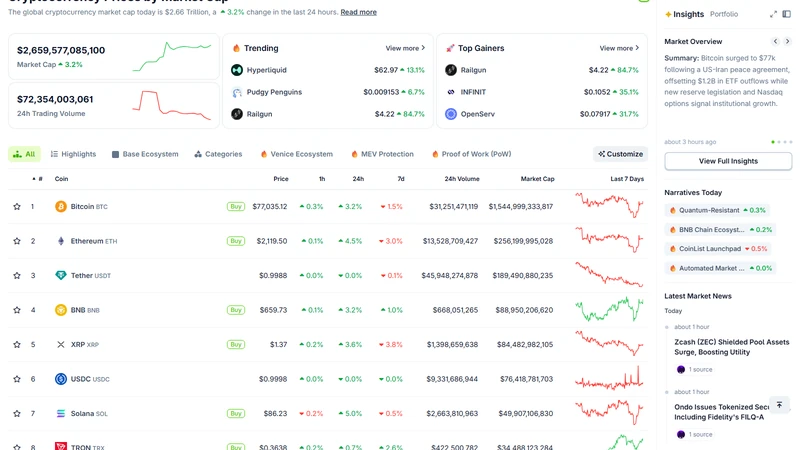
Task: Open the Categories tab
Action: 218,154
